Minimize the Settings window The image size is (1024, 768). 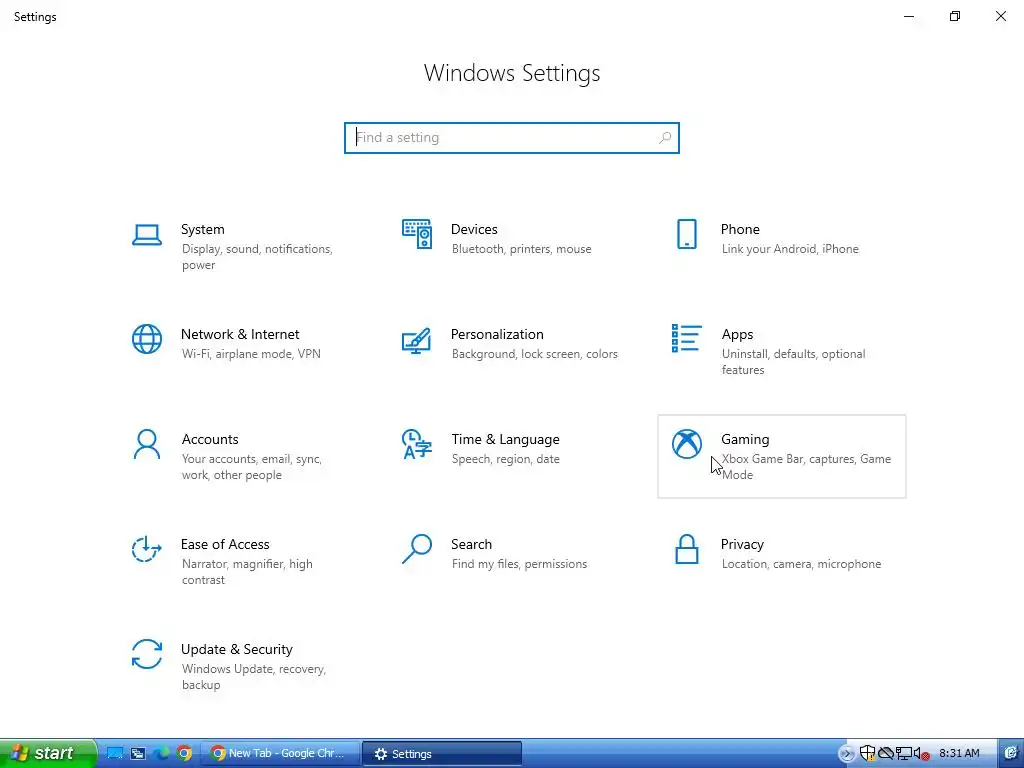tap(908, 16)
